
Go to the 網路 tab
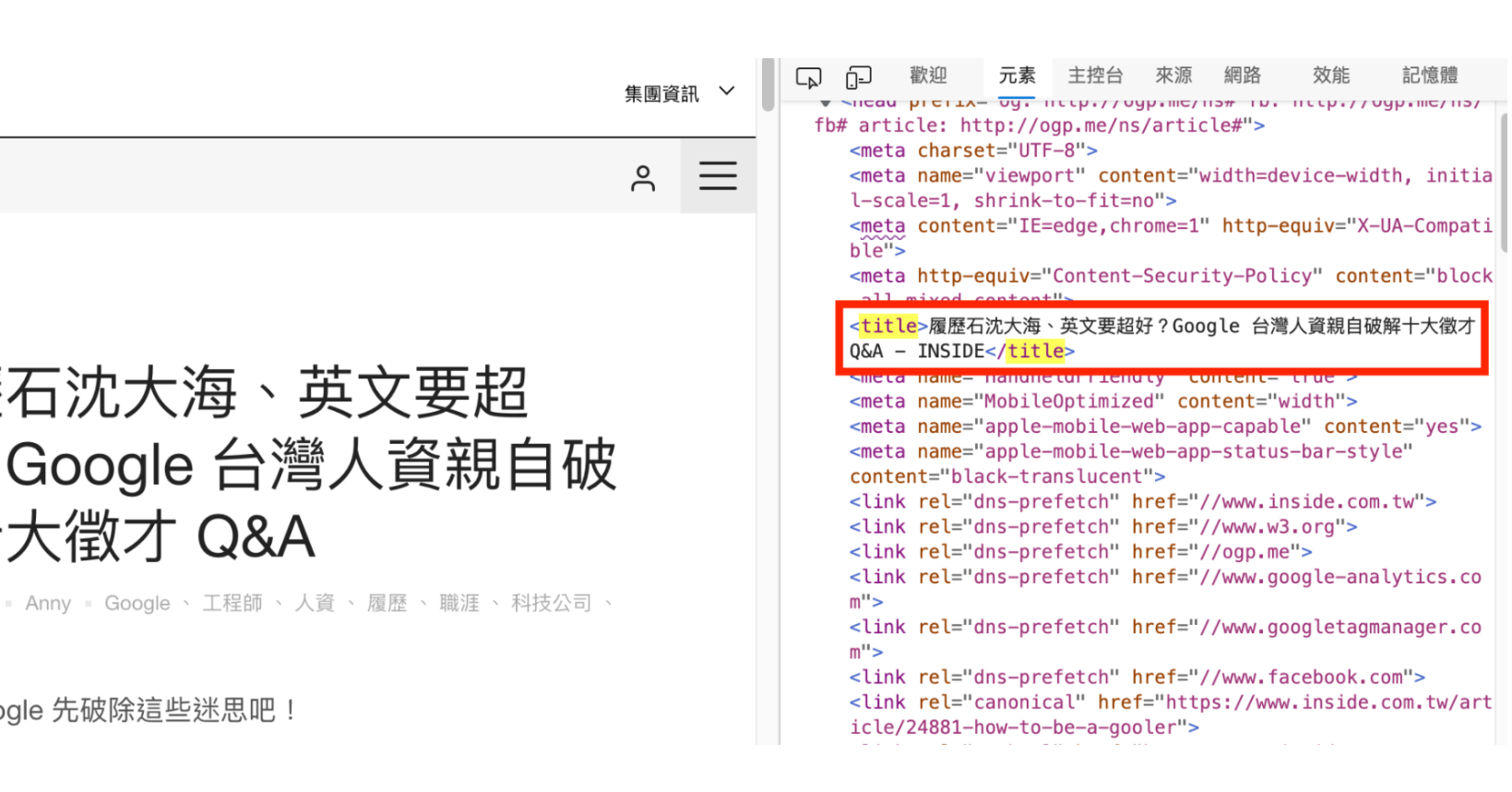1242,76
